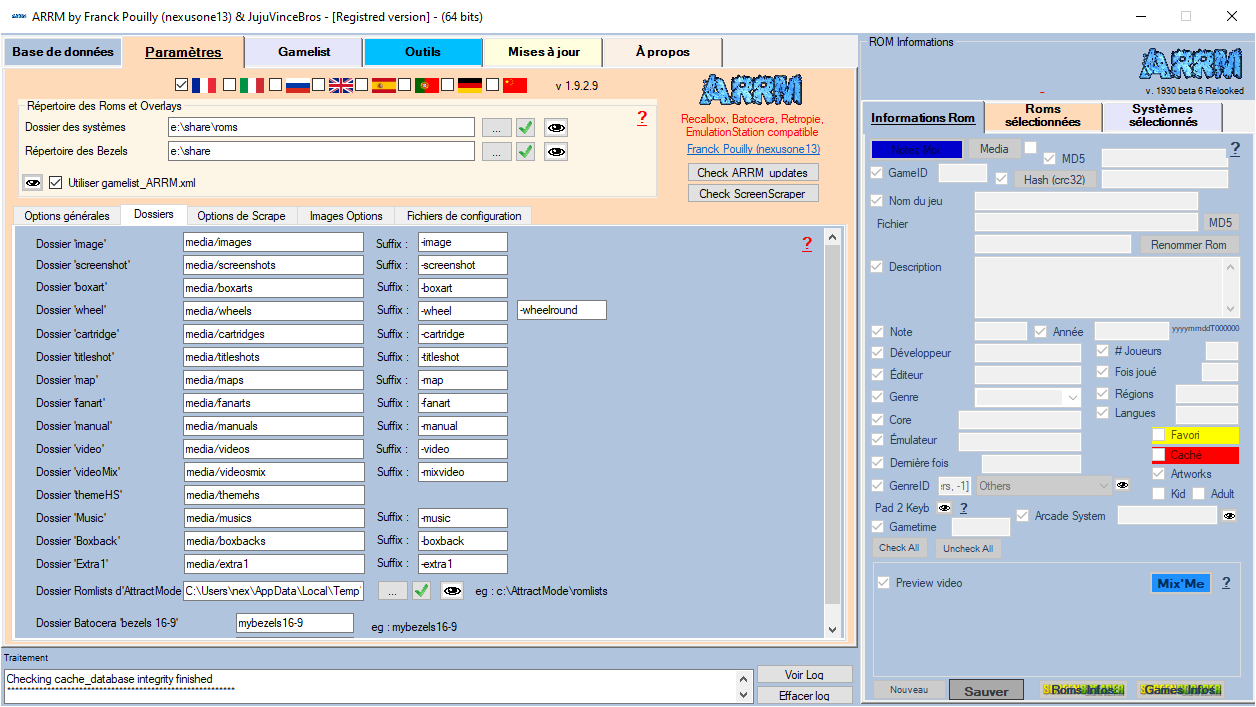Toggle the Utiliser gamelist_ARRM.xml checkbox
This screenshot has height=707, width=1256.
coord(56,183)
